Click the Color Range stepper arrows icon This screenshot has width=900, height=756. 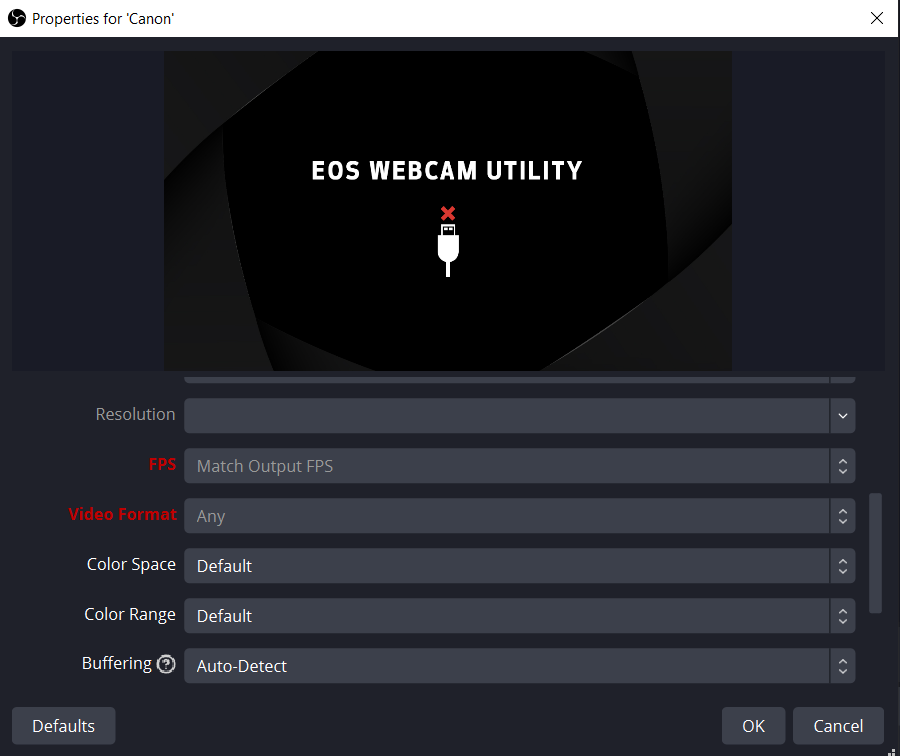(x=843, y=615)
